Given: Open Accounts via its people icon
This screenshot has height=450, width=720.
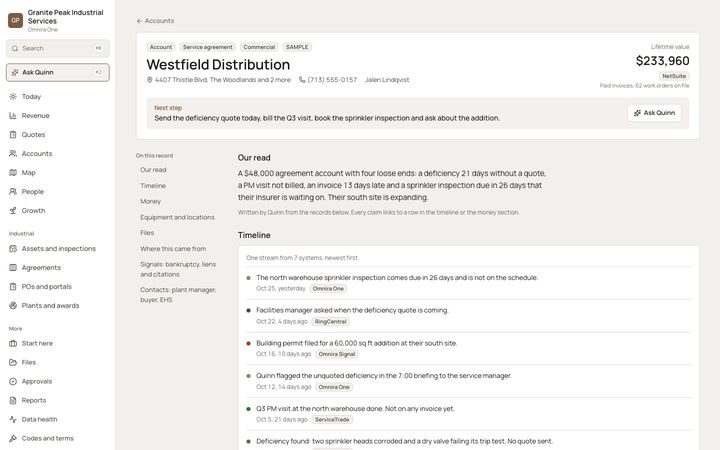Looking at the screenshot, I should [13, 153].
